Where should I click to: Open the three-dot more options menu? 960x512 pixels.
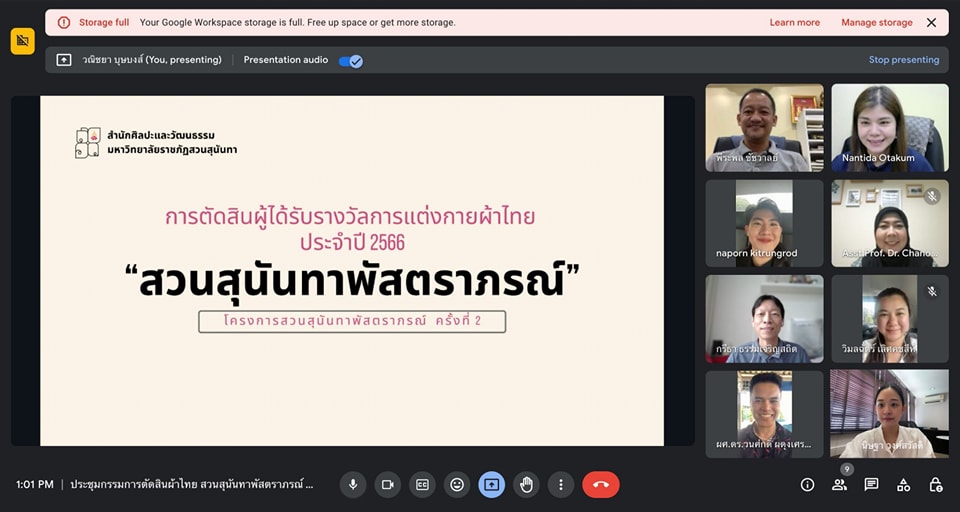[x=561, y=485]
